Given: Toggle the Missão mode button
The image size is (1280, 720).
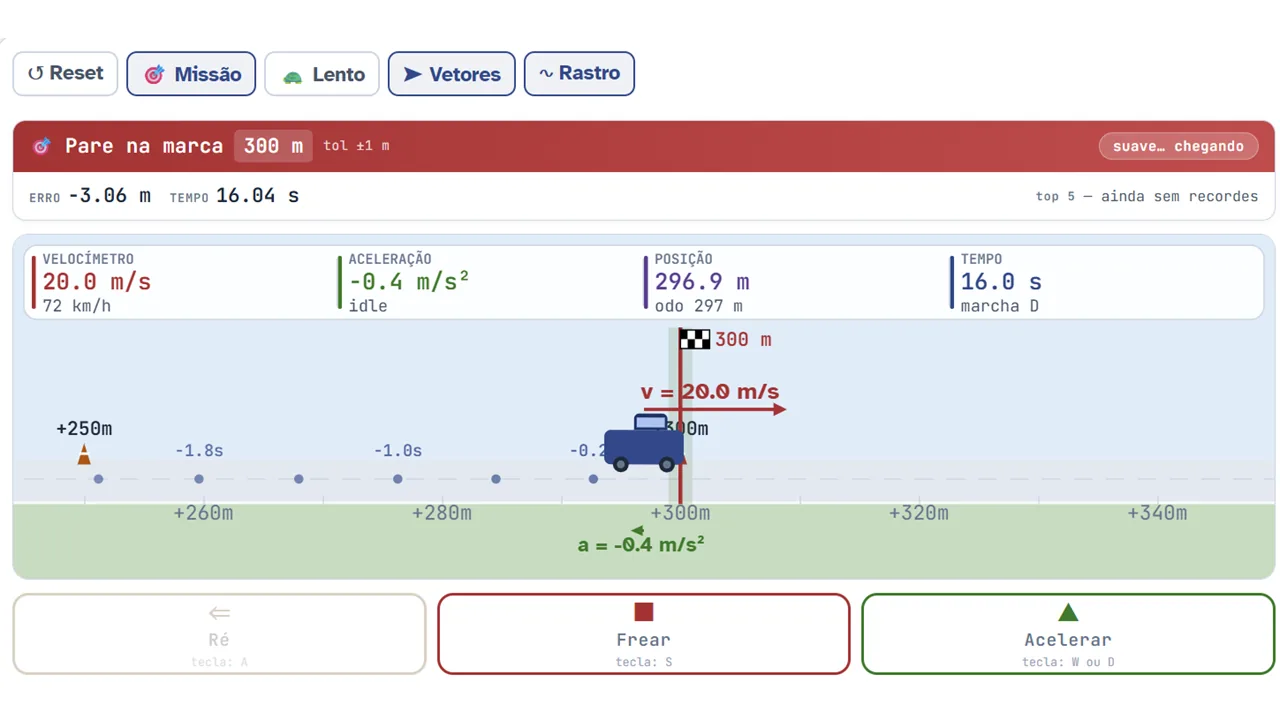Looking at the screenshot, I should pyautogui.click(x=191, y=74).
